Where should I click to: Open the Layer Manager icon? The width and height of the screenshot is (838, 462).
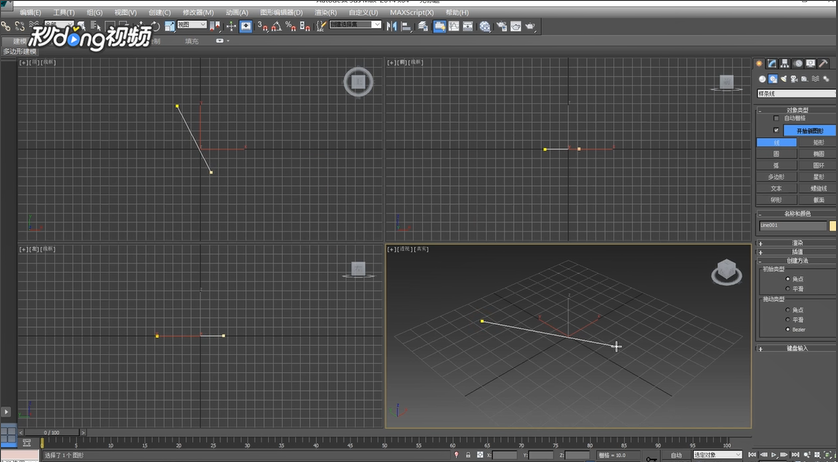(x=423, y=26)
